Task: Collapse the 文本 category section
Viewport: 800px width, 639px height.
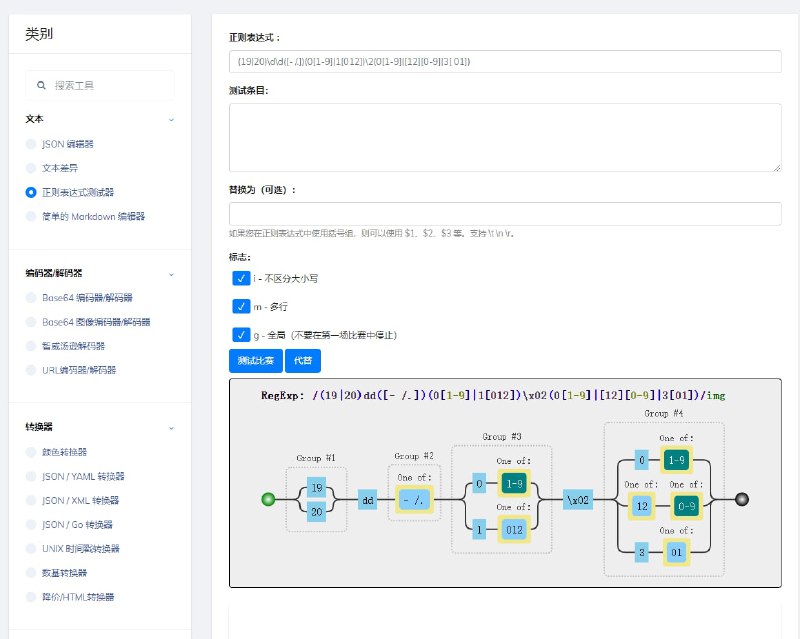Action: click(169, 117)
